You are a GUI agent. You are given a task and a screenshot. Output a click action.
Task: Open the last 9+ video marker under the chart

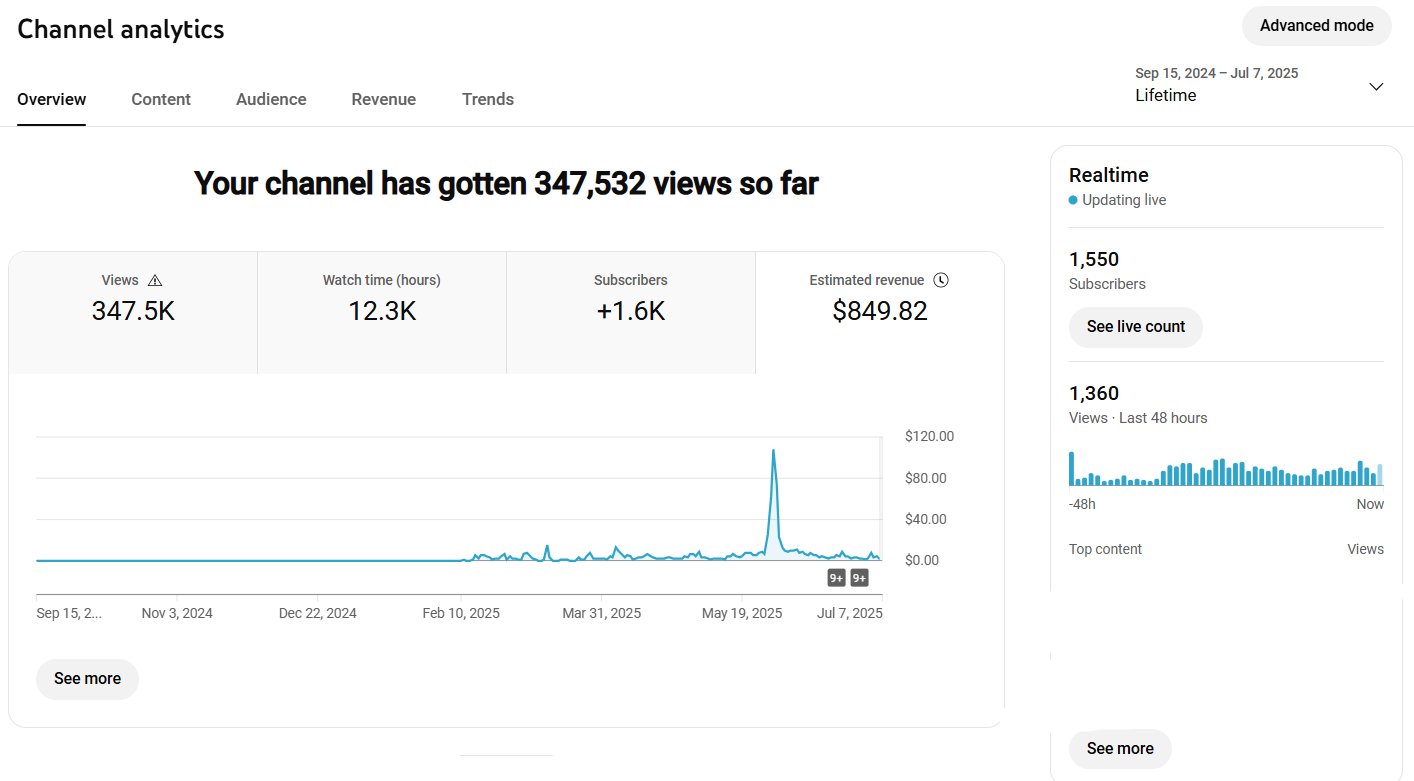(x=859, y=578)
